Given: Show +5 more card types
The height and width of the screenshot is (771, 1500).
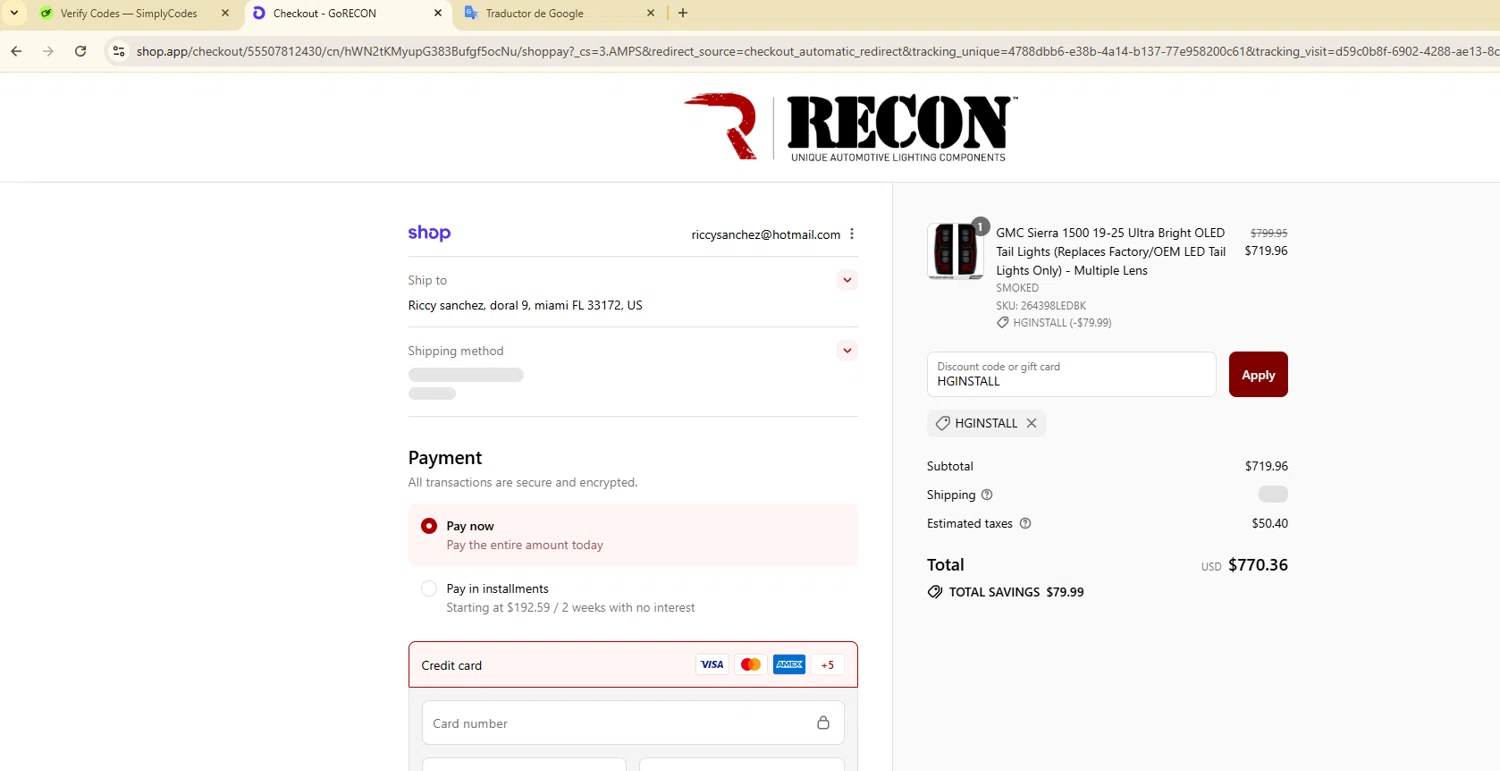Looking at the screenshot, I should click(827, 665).
